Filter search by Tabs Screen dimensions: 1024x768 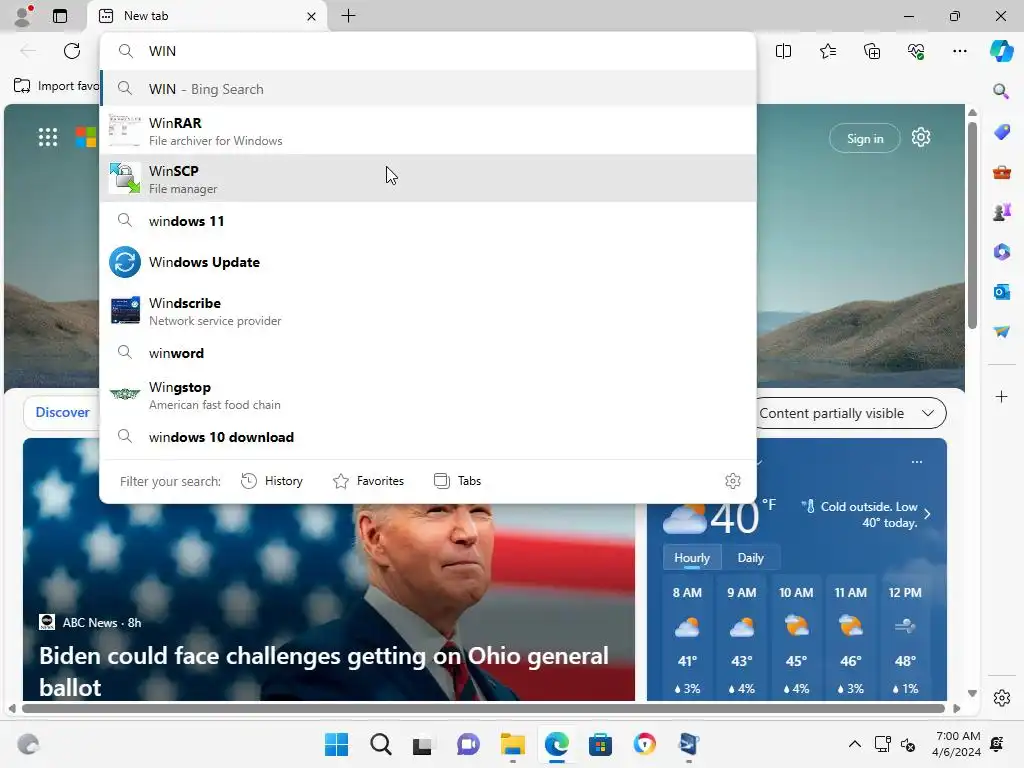[x=458, y=481]
